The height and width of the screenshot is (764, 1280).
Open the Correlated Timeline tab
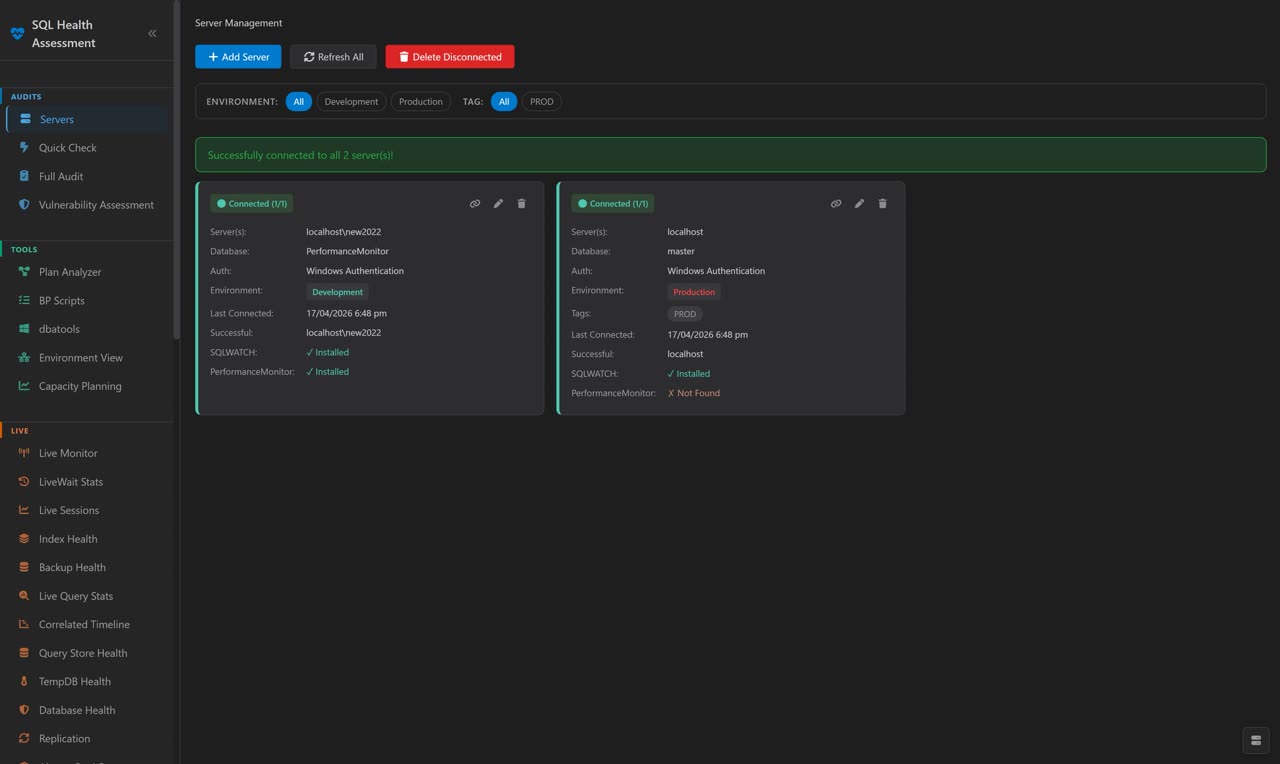click(84, 624)
